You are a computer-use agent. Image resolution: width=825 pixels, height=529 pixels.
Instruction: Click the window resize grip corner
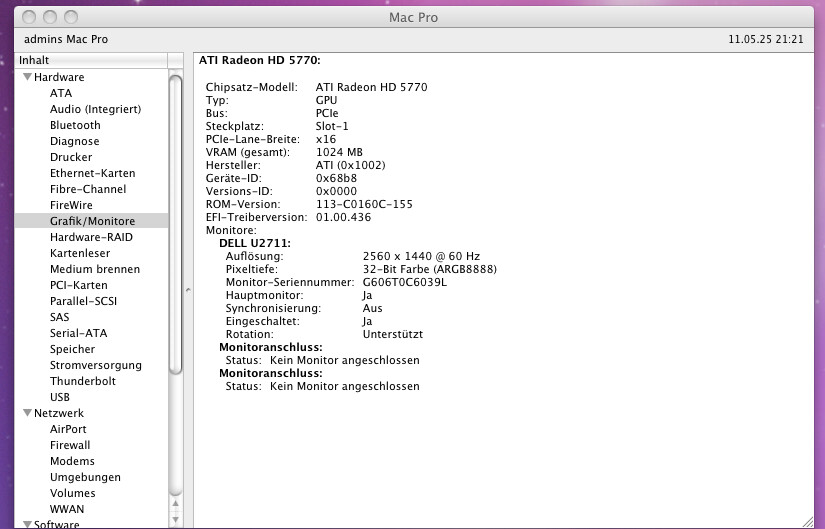click(808, 522)
